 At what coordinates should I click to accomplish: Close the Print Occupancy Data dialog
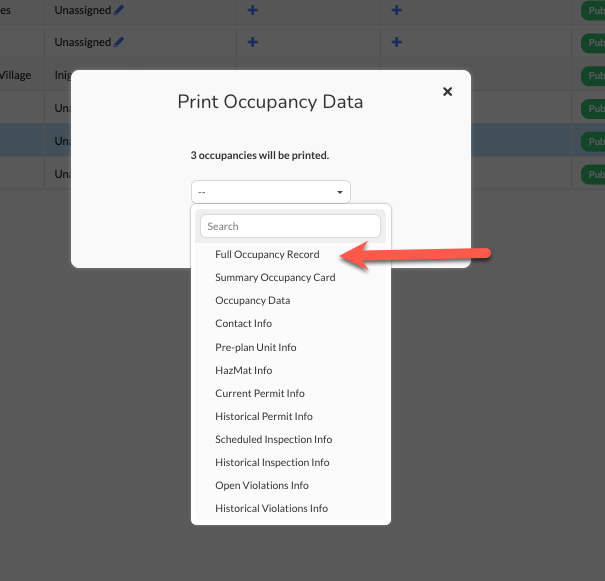pos(447,91)
